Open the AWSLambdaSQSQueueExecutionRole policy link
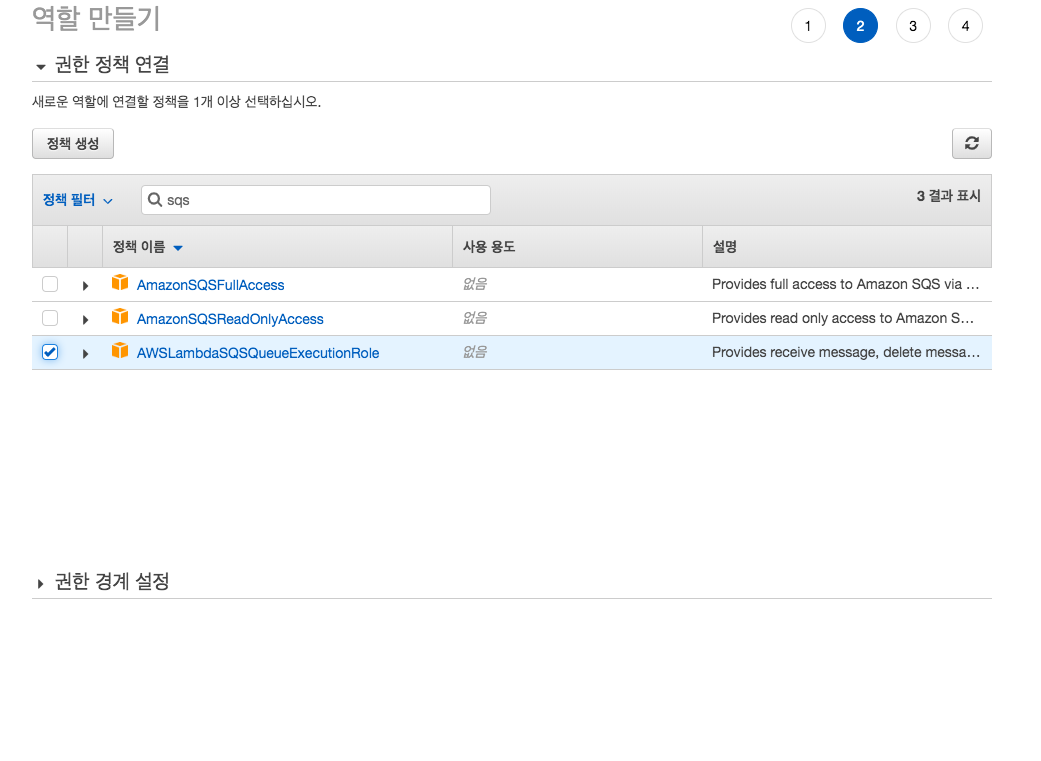 pos(258,353)
